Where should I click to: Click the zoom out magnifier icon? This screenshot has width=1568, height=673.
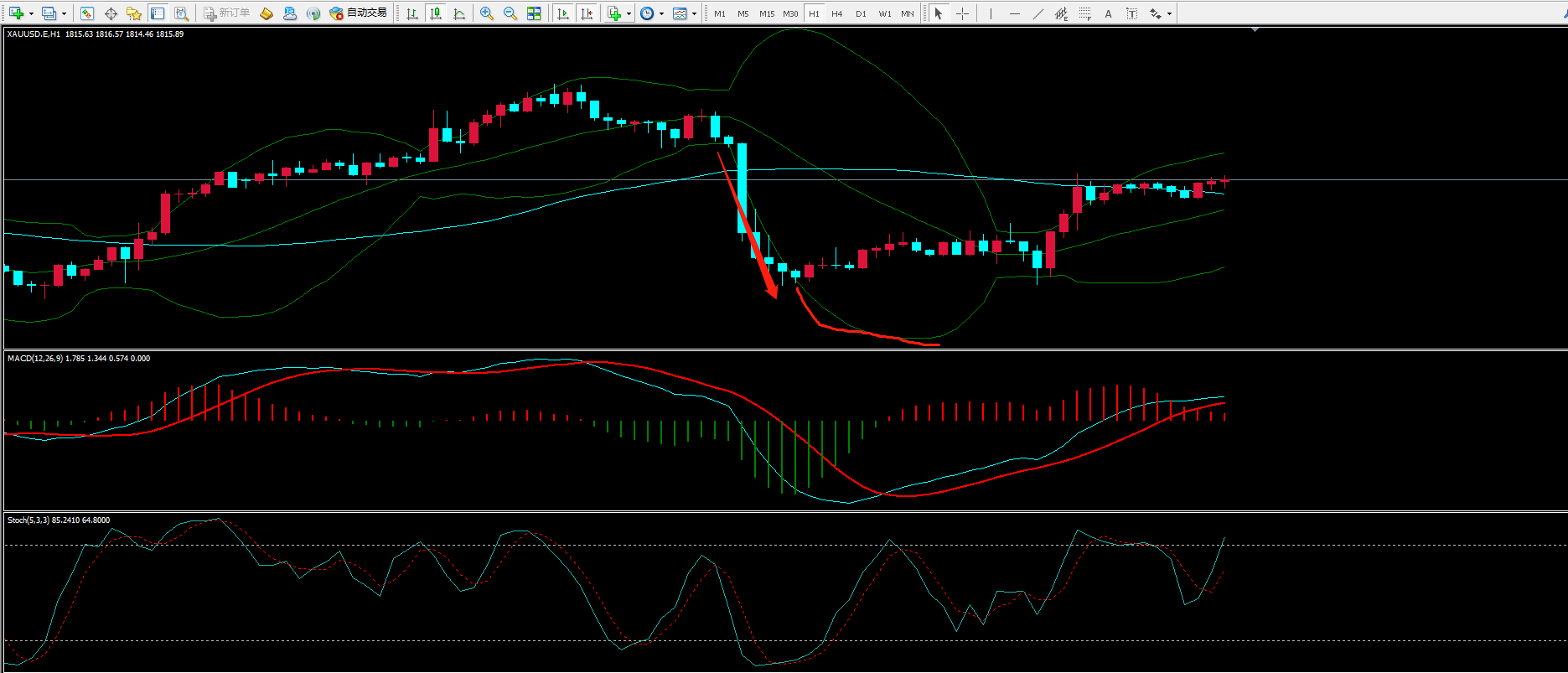click(510, 13)
